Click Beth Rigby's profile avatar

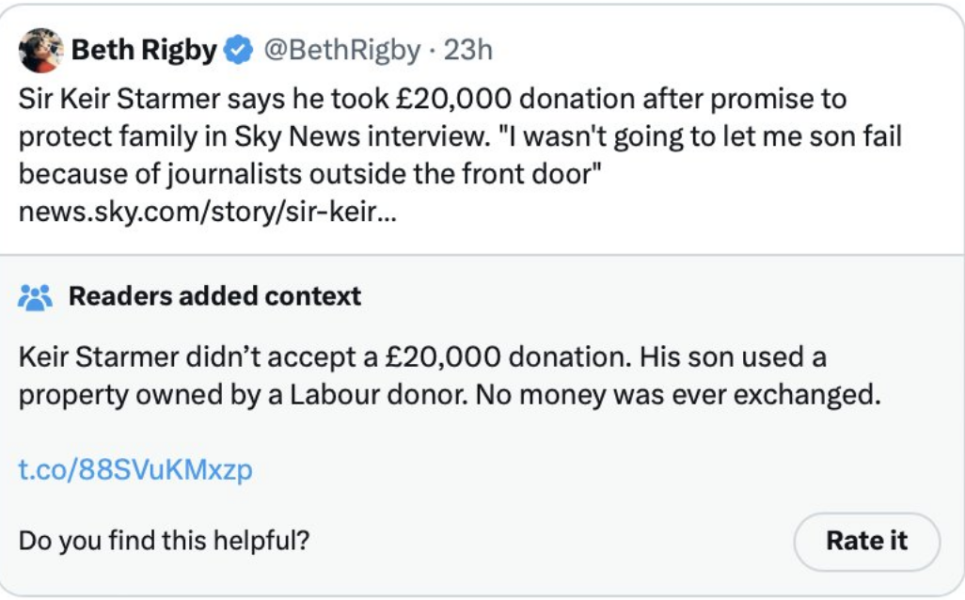pyautogui.click(x=40, y=50)
